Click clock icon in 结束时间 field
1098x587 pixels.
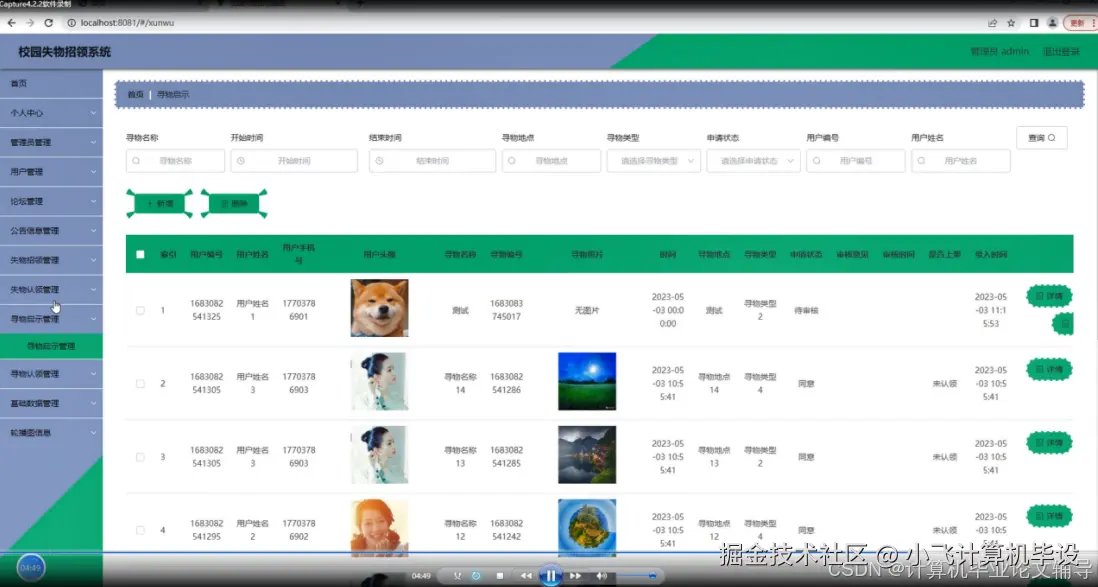[380, 160]
